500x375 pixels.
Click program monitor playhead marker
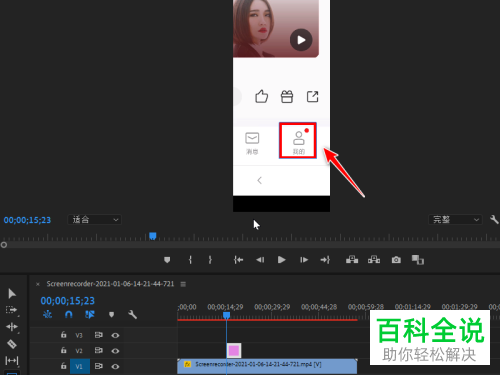pos(153,236)
